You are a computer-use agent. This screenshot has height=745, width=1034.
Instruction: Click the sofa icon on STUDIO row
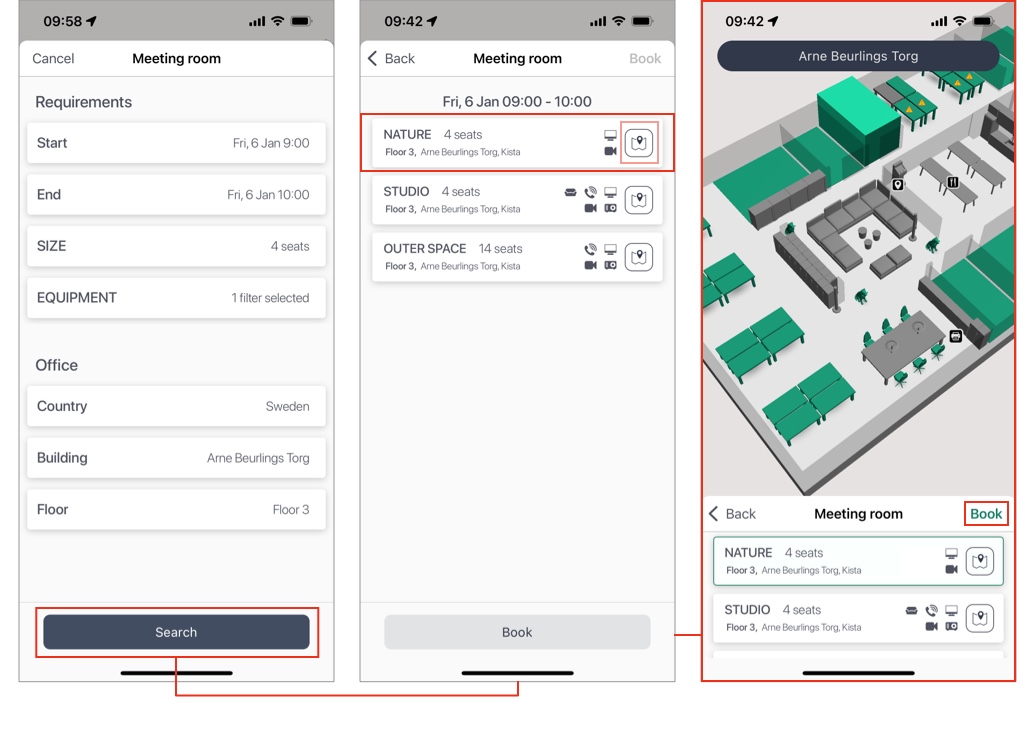[x=570, y=192]
